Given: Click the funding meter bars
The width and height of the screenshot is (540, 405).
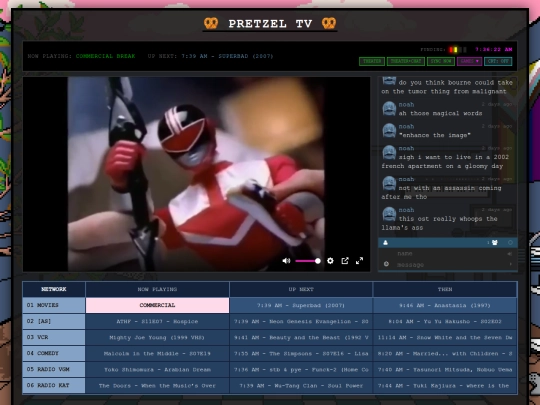Looking at the screenshot, I should [457, 50].
